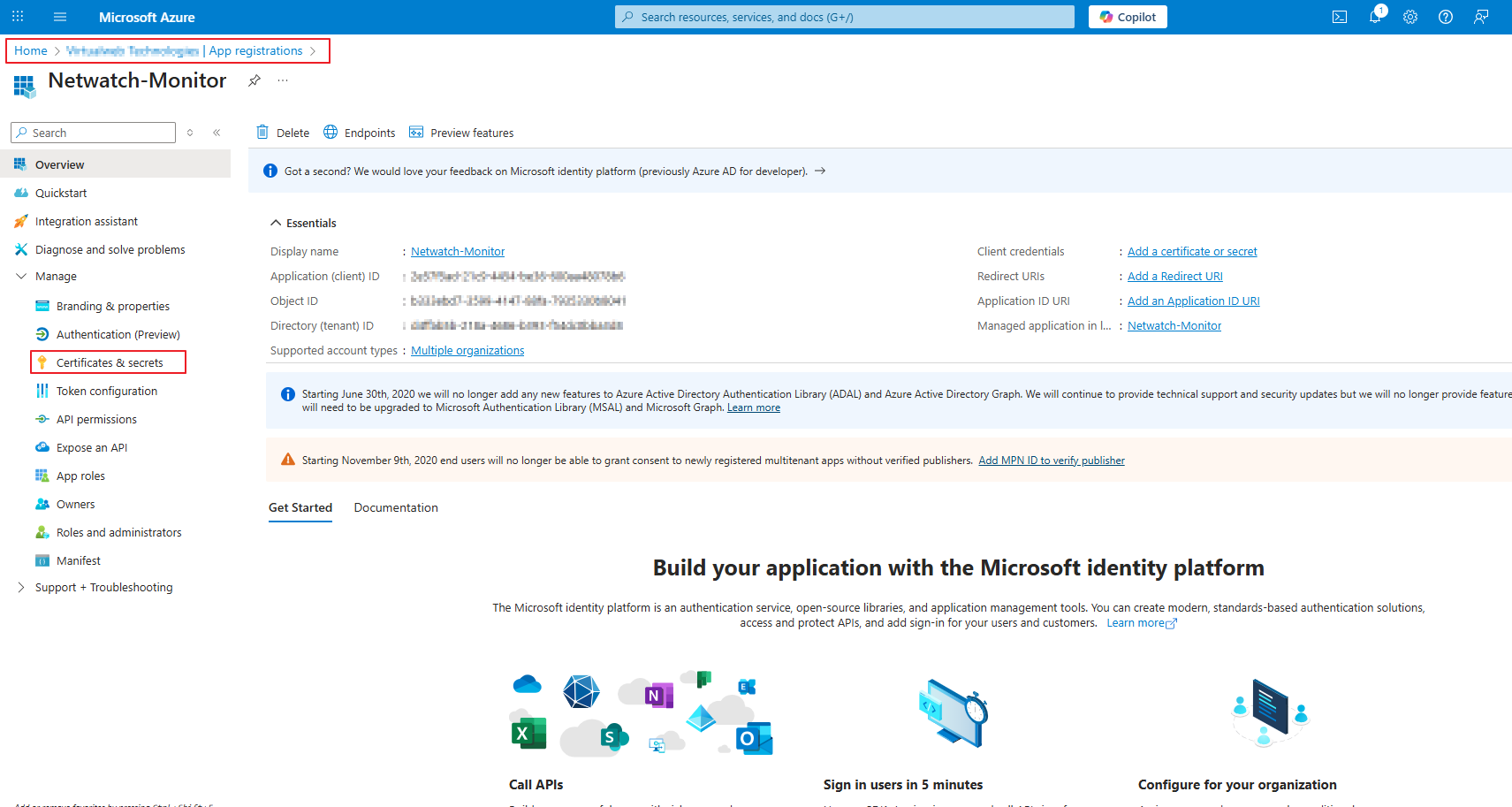Open Preview features
Image resolution: width=1512 pixels, height=807 pixels.
(461, 133)
